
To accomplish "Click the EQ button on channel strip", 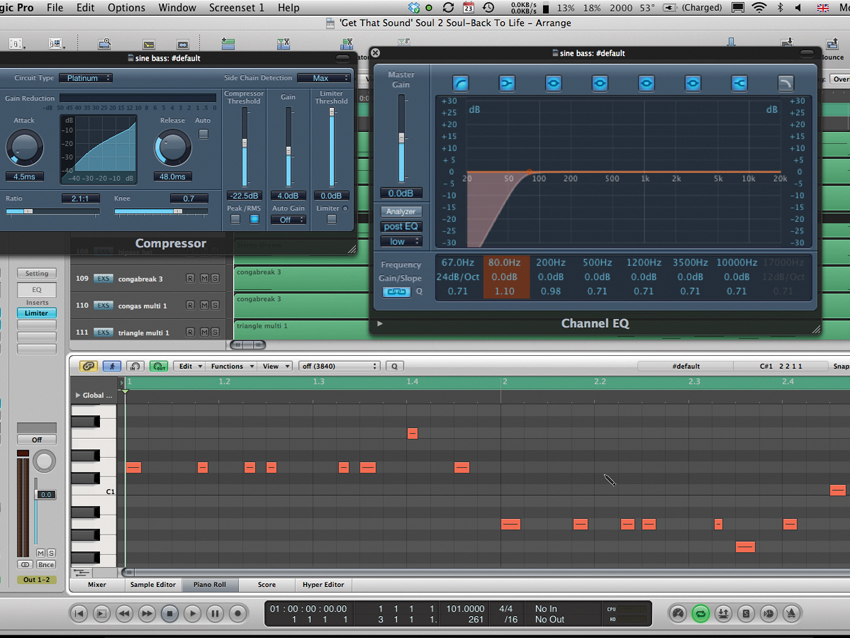I will [x=37, y=289].
